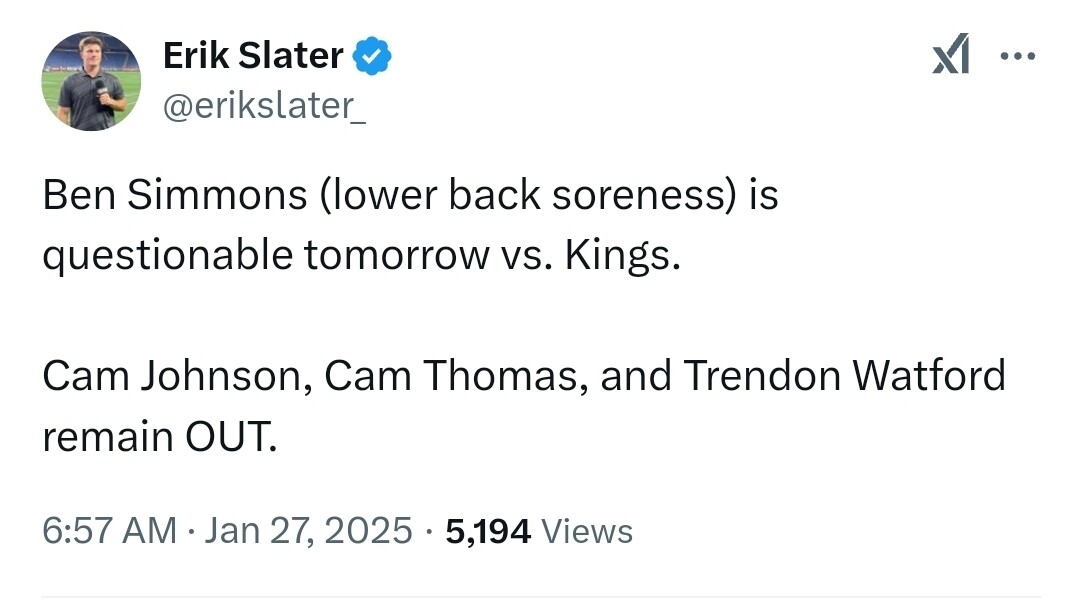The width and height of the screenshot is (1079, 601).
Task: Click the word Views after the count
Action: coord(587,531)
